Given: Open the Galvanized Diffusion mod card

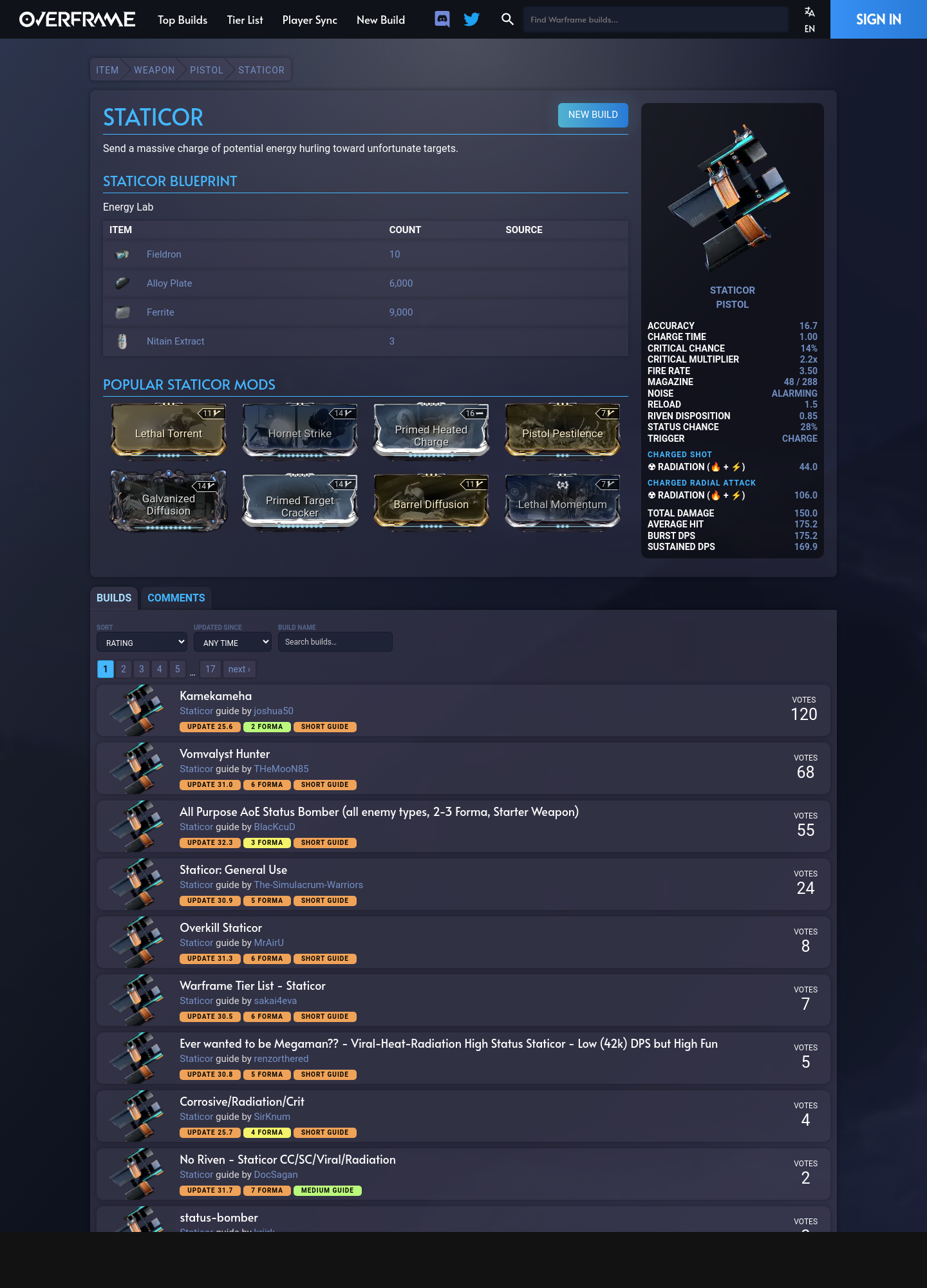Looking at the screenshot, I should [x=169, y=501].
